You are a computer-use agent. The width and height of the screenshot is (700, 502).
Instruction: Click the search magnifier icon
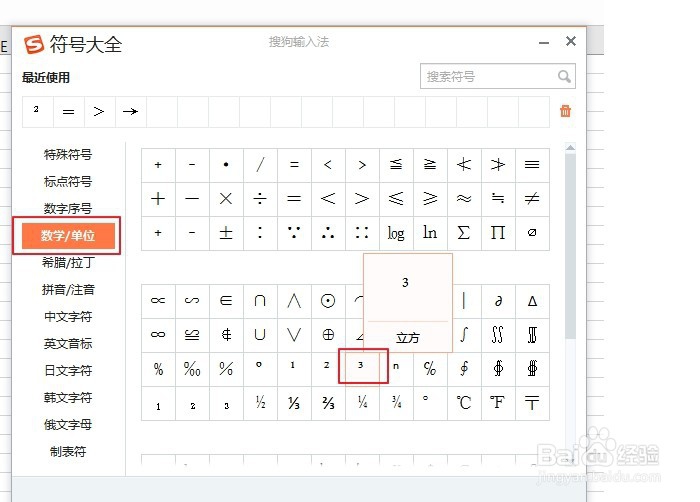(x=564, y=76)
